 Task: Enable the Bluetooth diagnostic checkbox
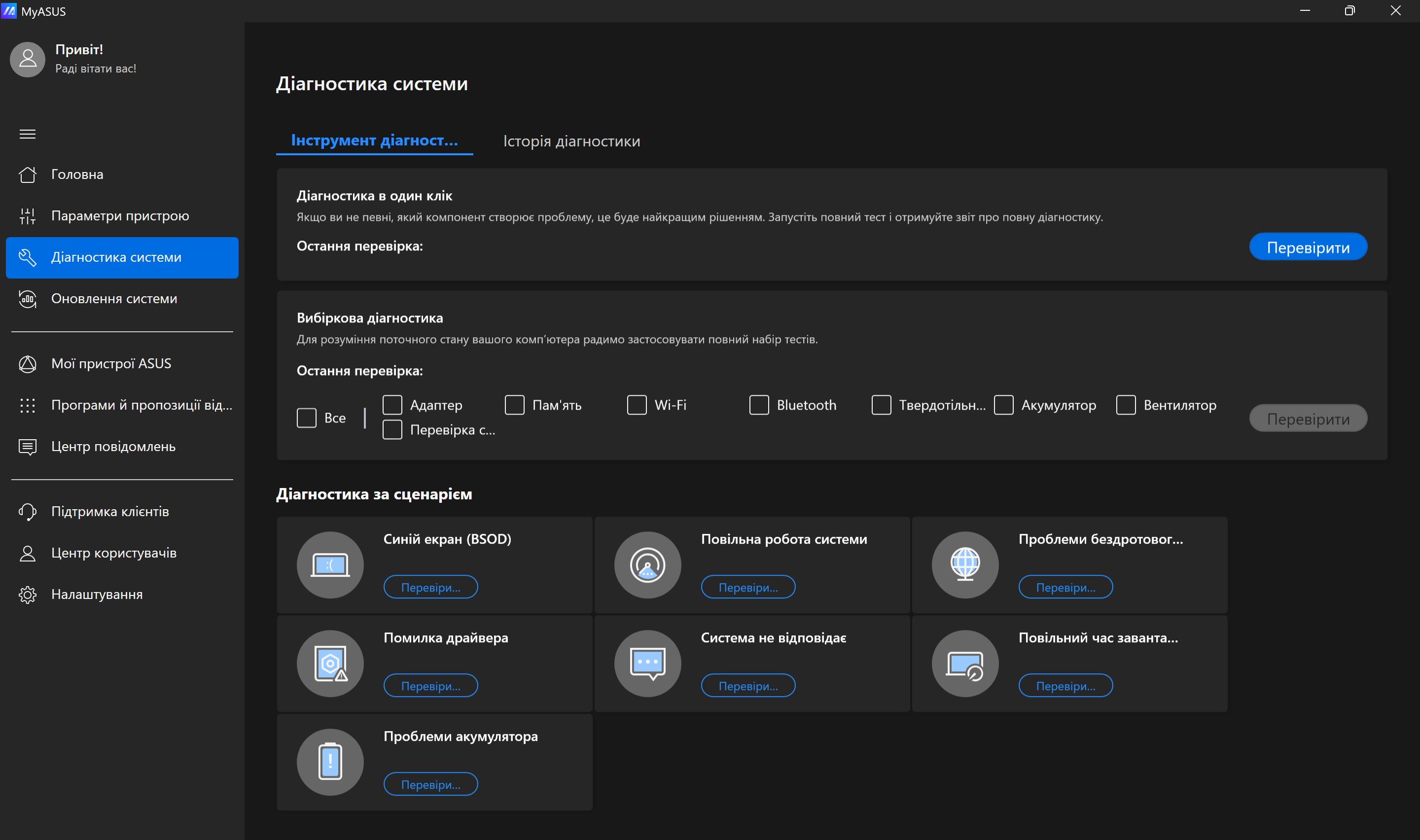[x=759, y=405]
